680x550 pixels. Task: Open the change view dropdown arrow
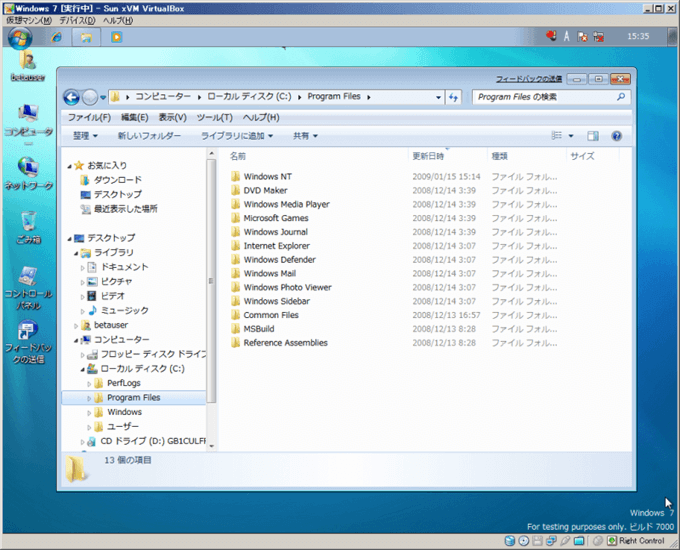point(571,136)
